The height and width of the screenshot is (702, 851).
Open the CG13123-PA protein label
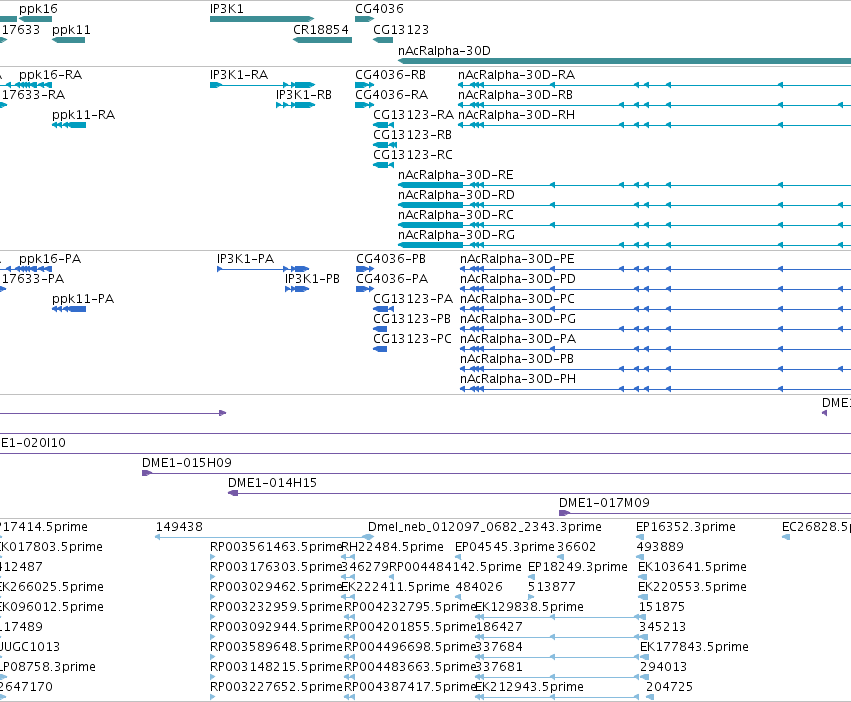412,299
